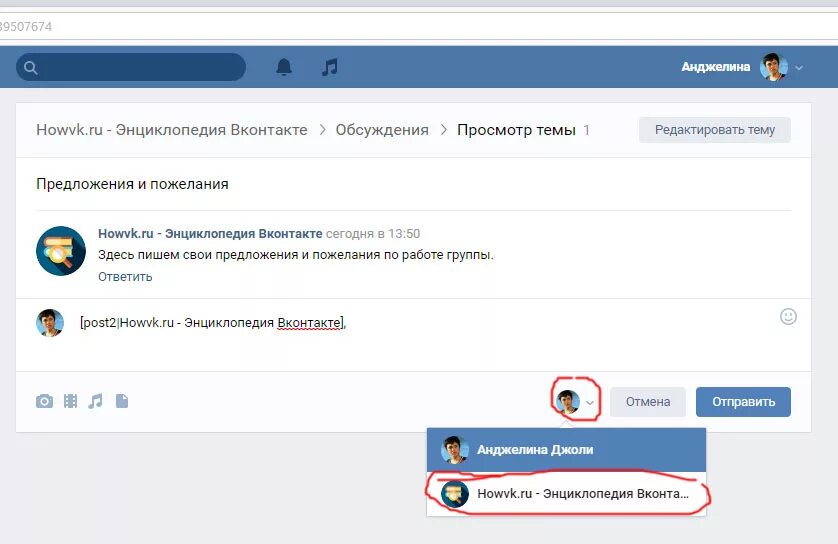Select Анджелина Джоли as author
Viewport: 838px width, 544px height.
click(x=567, y=449)
